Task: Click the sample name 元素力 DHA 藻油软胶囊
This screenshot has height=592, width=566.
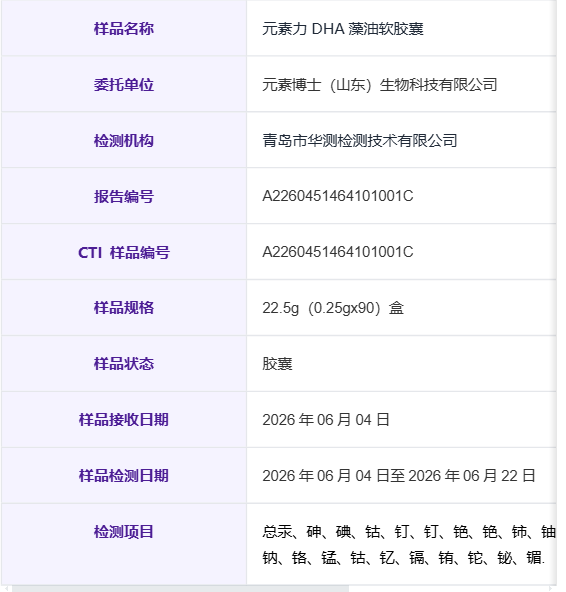Action: click(343, 29)
